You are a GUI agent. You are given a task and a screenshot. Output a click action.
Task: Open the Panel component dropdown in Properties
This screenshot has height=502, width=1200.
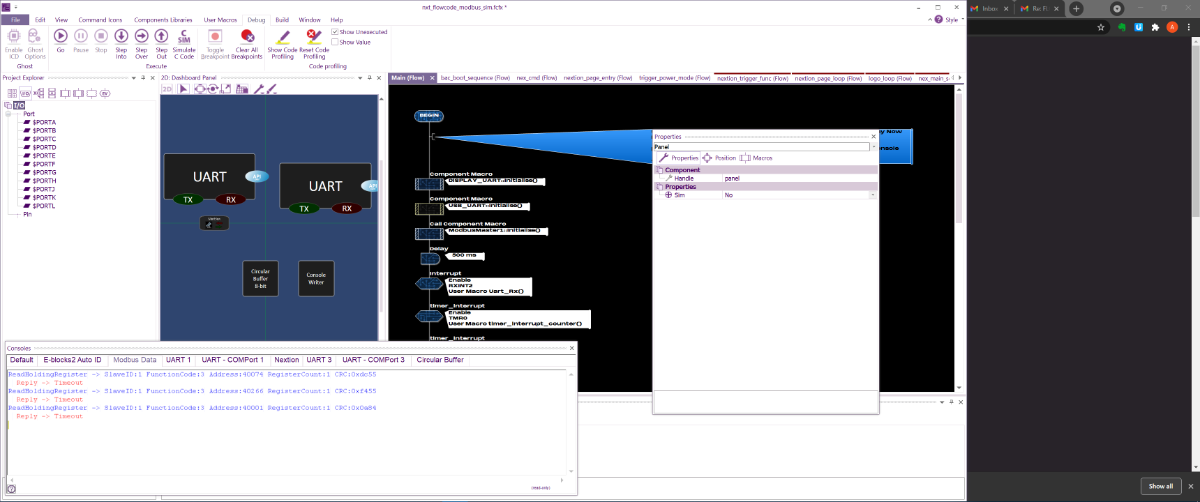[874, 146]
